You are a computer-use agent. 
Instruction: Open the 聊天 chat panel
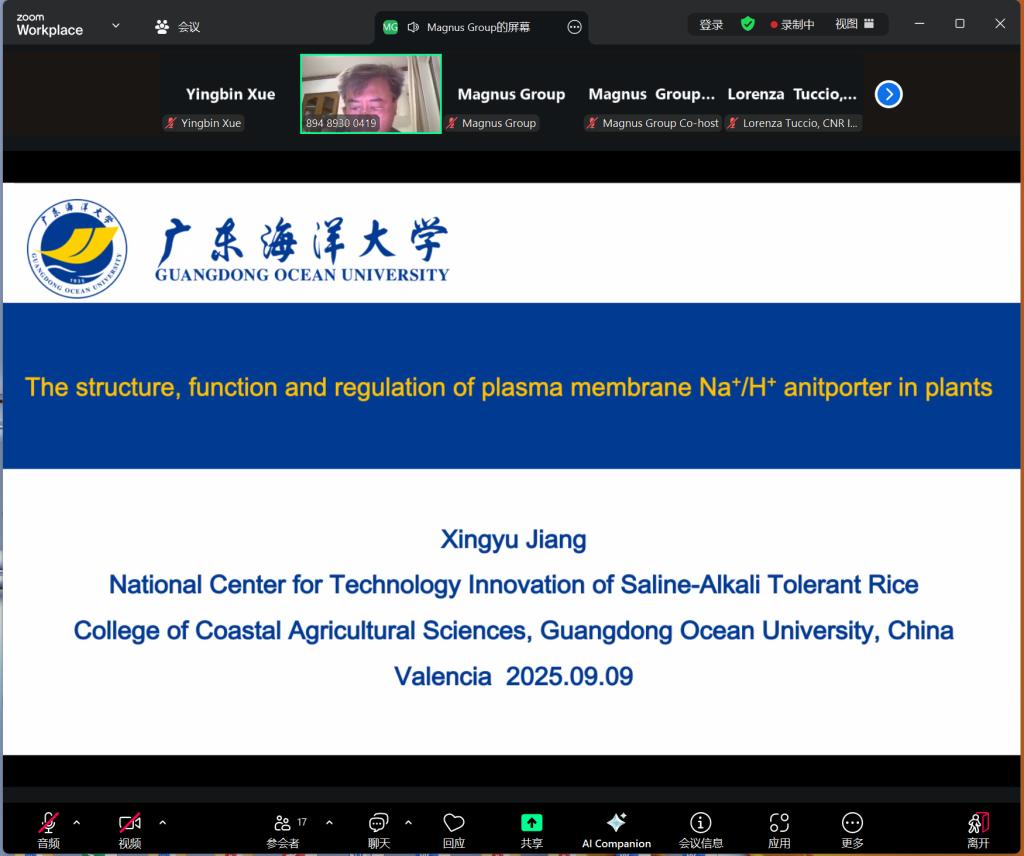tap(378, 829)
